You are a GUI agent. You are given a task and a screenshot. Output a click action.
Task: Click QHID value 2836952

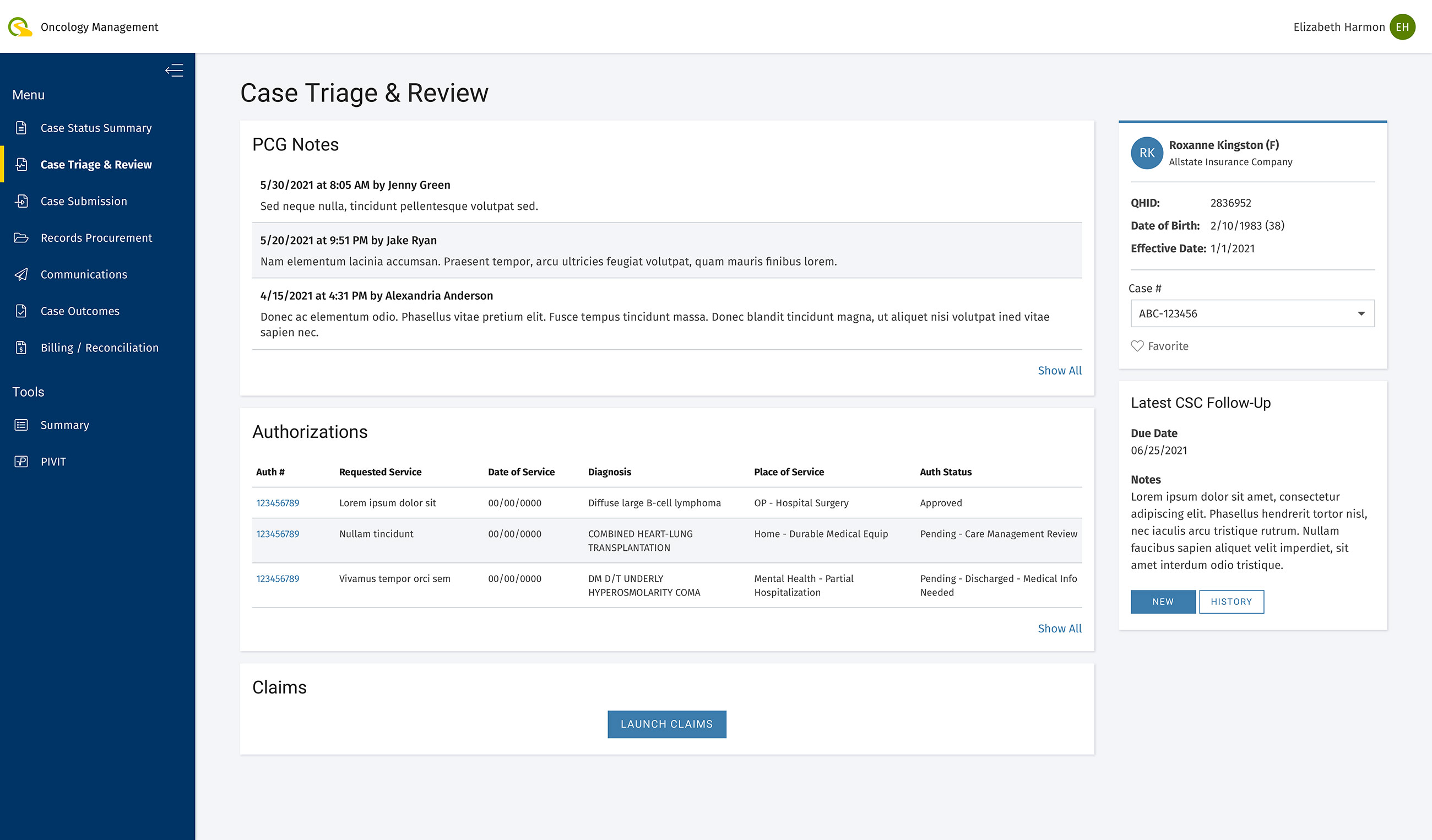[x=1230, y=203]
